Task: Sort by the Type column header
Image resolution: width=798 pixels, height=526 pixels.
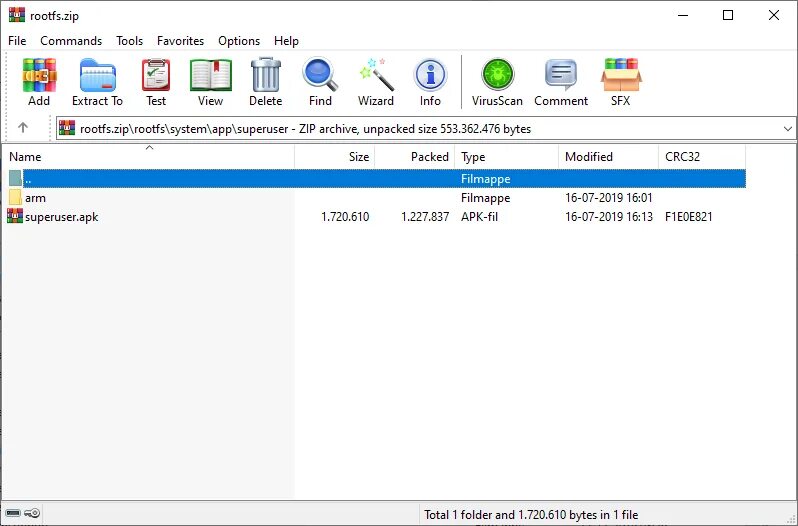Action: (507, 157)
